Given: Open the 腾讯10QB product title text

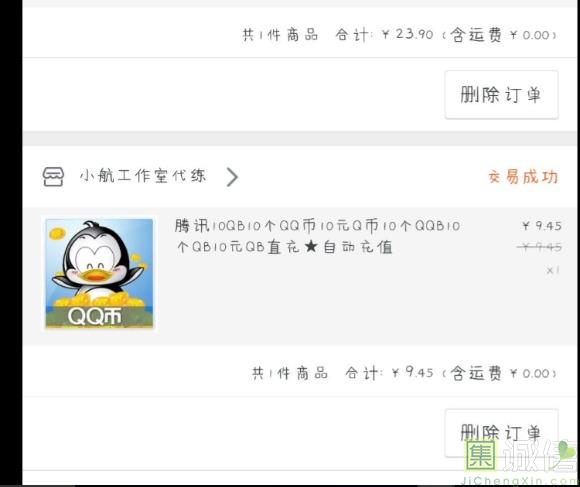Looking at the screenshot, I should point(318,236).
